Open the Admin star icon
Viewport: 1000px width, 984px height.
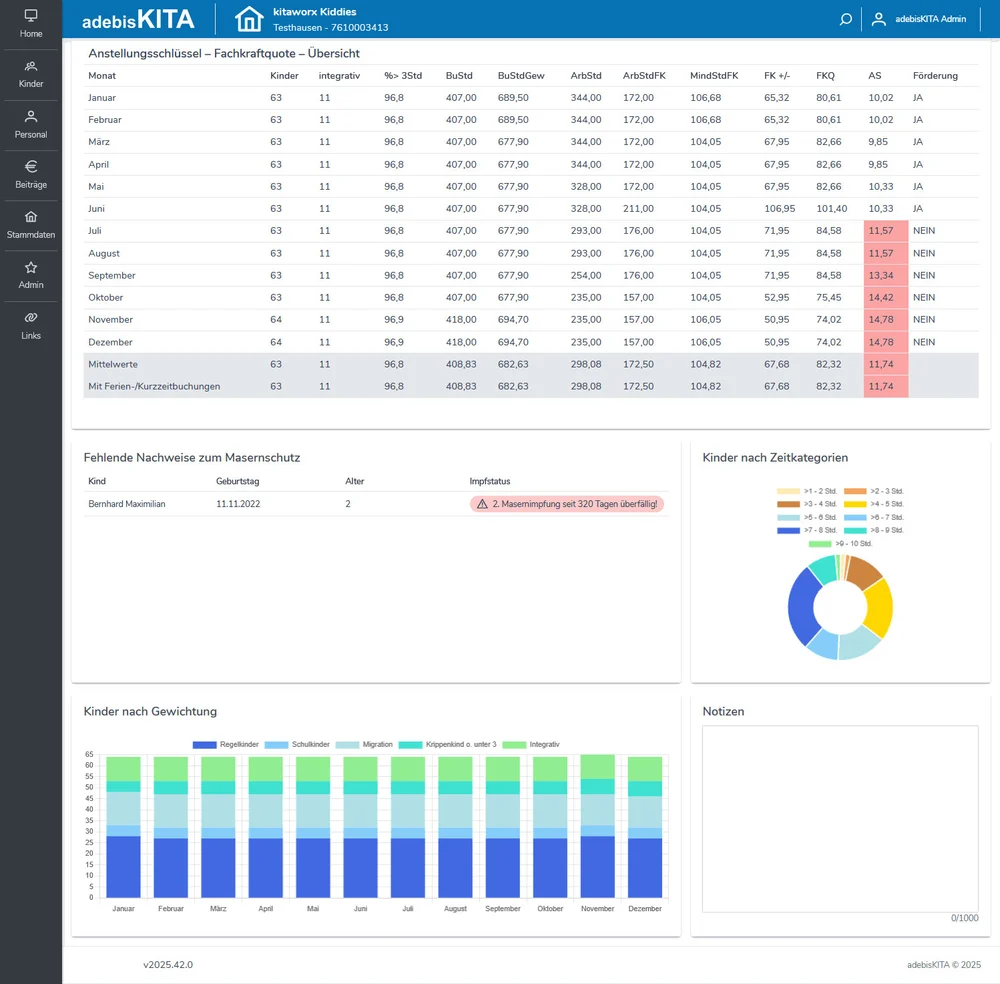(31, 267)
